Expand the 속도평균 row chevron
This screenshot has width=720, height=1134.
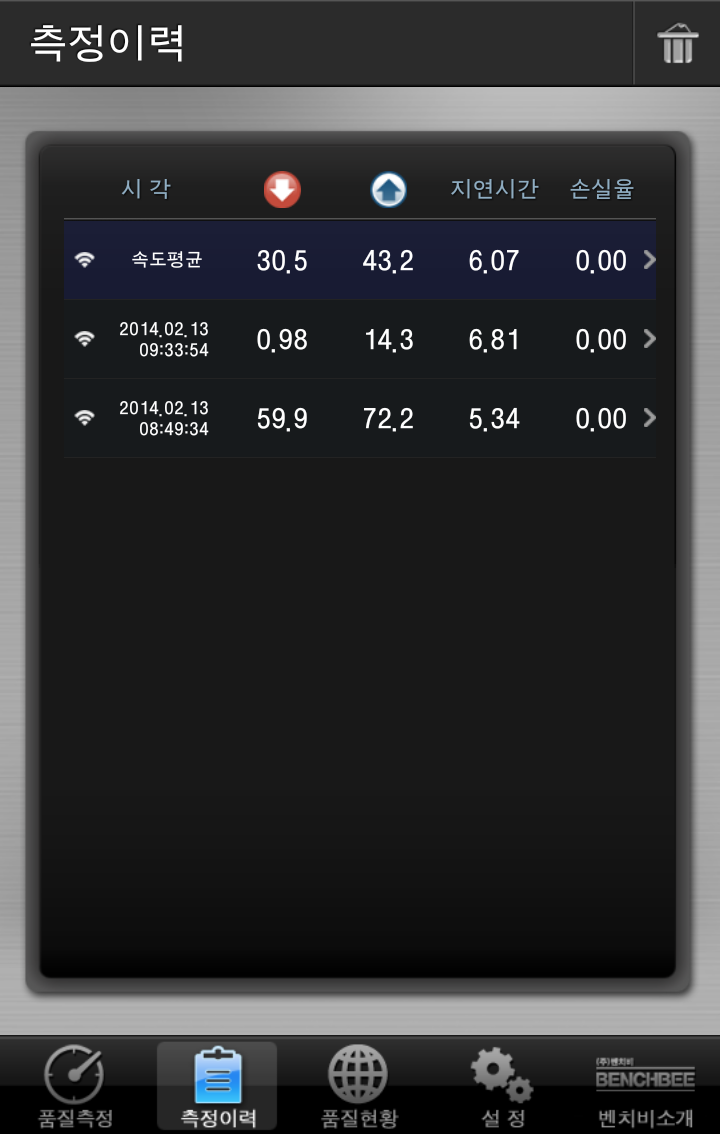coord(649,260)
